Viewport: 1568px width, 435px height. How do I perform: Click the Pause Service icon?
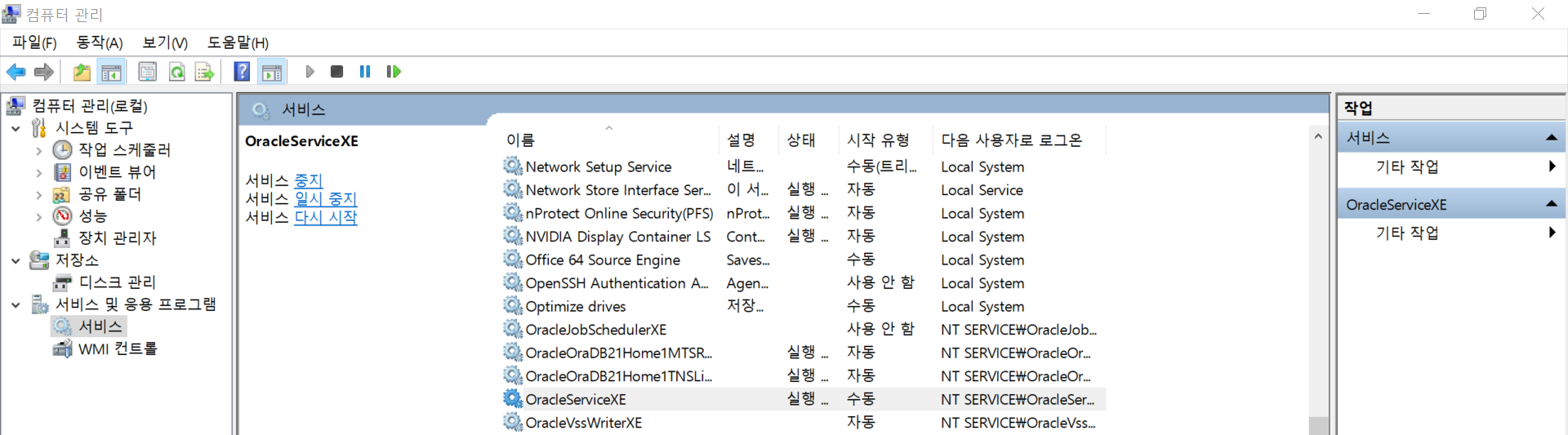365,72
